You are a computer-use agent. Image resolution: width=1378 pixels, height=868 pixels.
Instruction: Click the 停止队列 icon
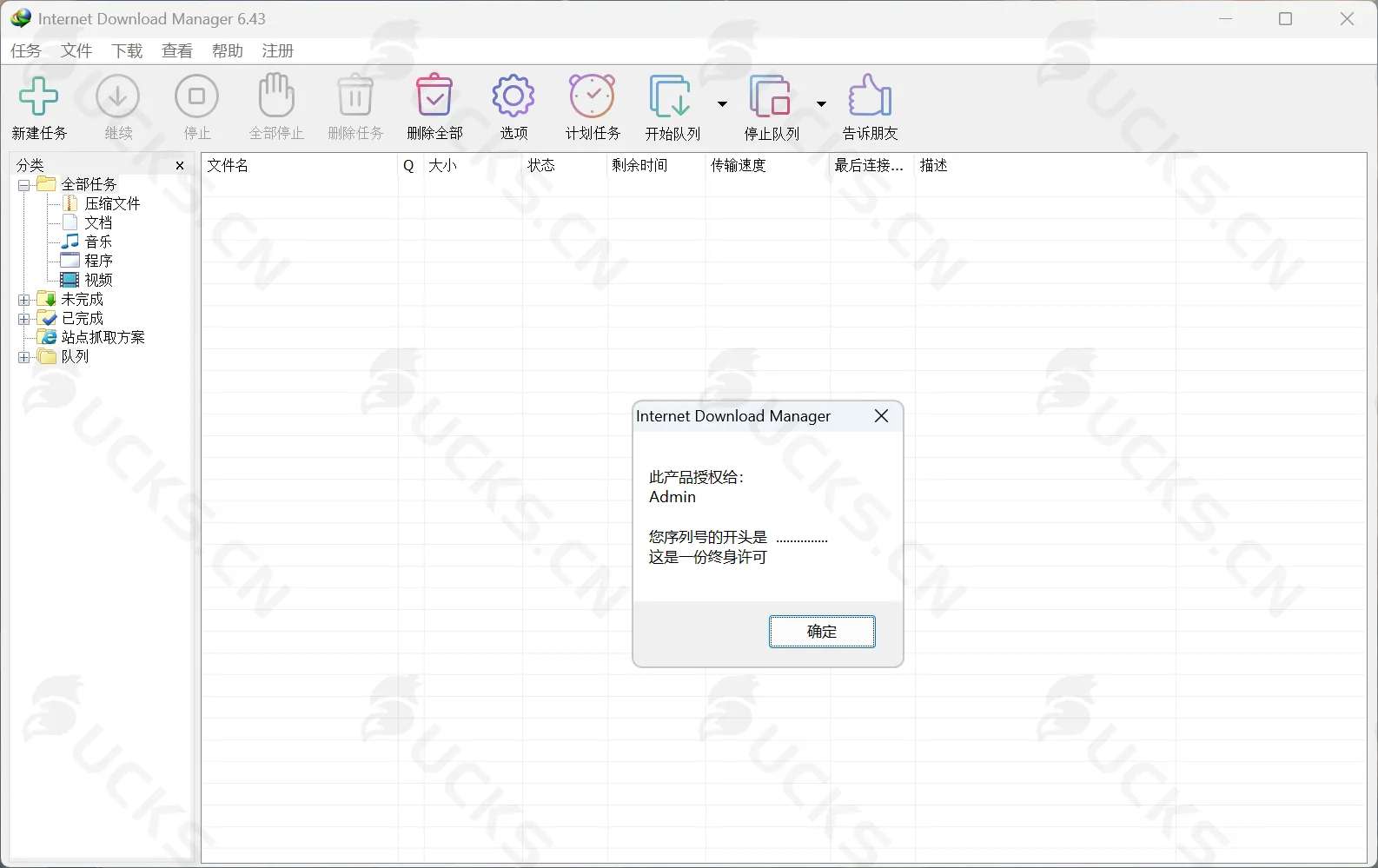point(771,96)
